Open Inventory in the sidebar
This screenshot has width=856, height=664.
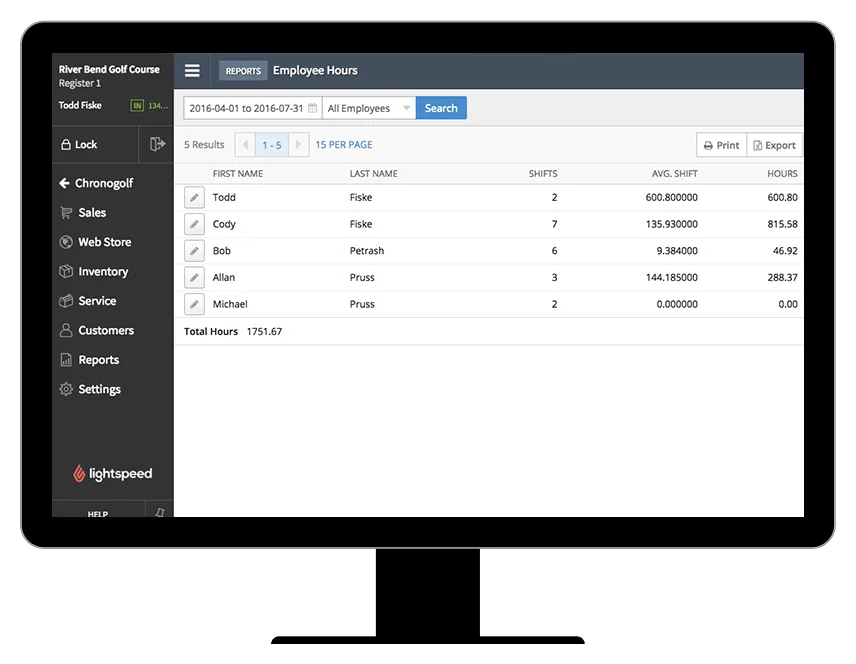pyautogui.click(x=94, y=271)
